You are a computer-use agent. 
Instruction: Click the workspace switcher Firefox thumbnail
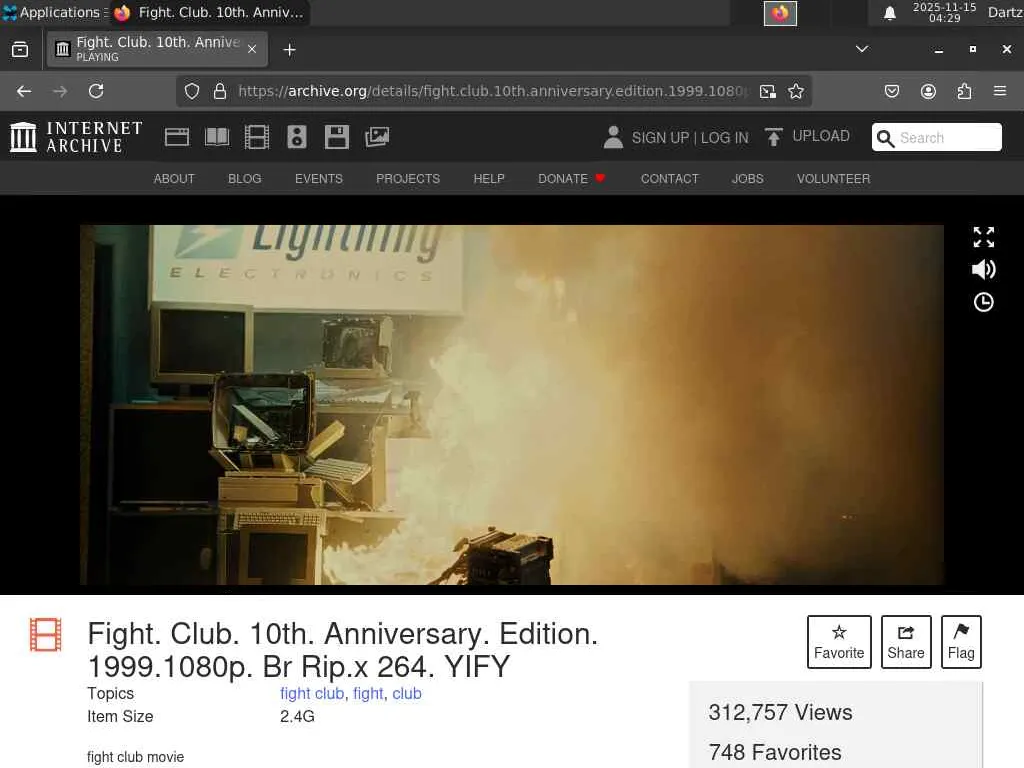tap(780, 13)
